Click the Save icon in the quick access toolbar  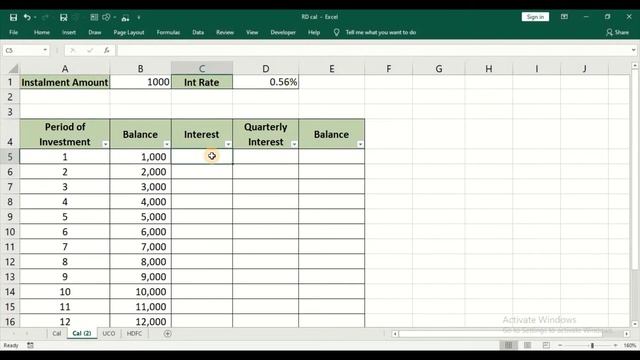(13, 17)
